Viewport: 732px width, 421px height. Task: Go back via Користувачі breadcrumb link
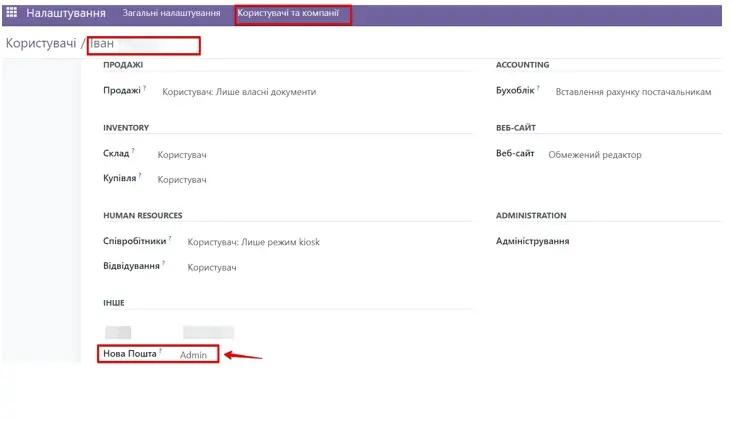click(40, 44)
